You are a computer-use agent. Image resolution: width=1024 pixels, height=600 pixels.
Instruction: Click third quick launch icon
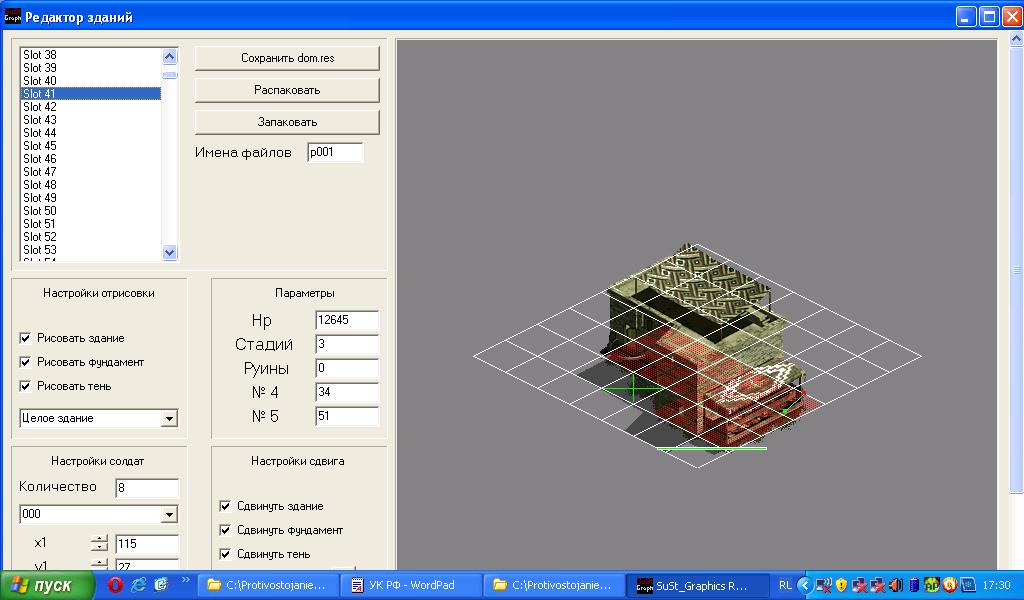[161, 584]
